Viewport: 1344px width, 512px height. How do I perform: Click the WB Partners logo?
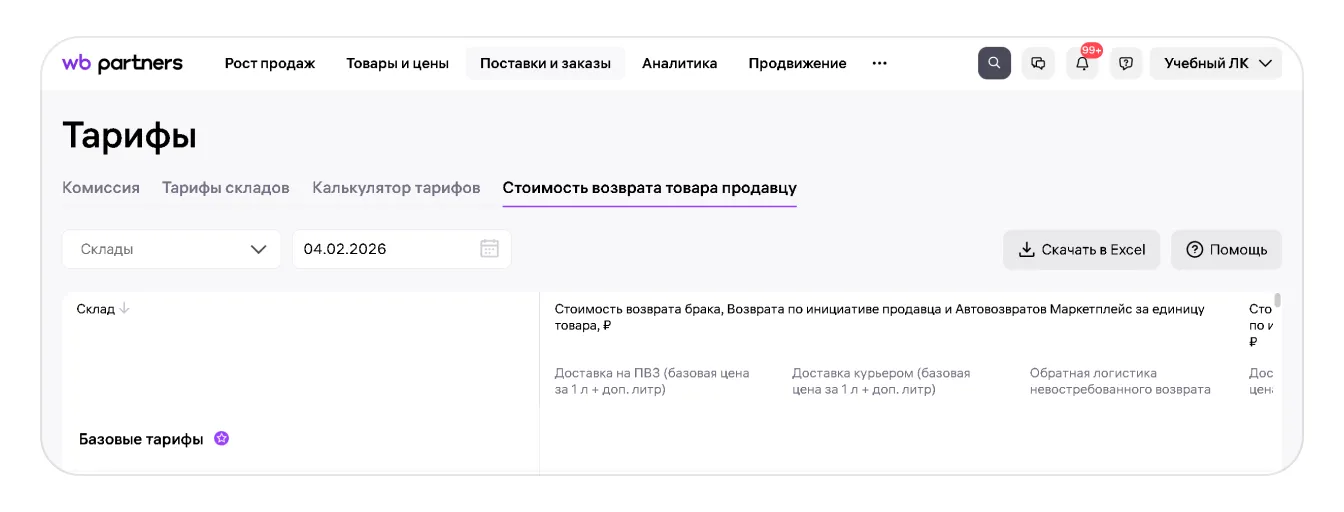(x=122, y=63)
